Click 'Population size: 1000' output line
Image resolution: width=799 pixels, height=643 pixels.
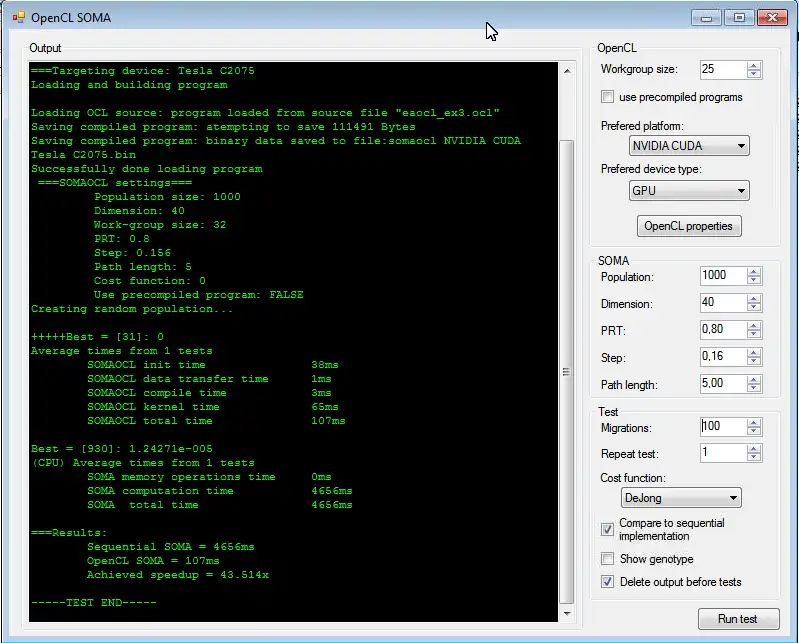tap(167, 197)
